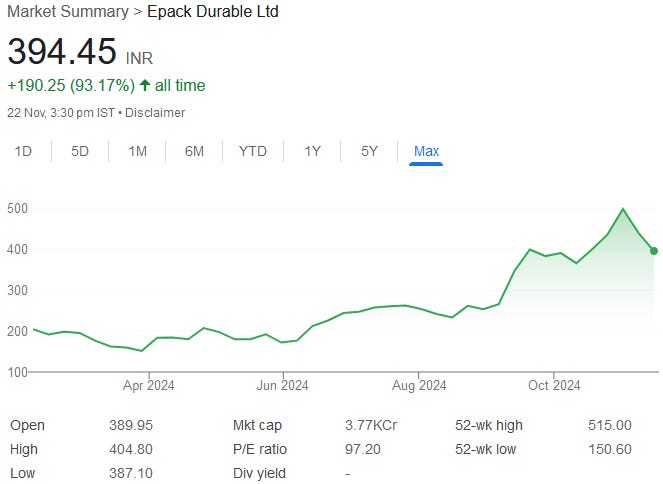Select the 5D time range tab
Image resolution: width=663 pixels, height=484 pixels.
click(x=80, y=151)
